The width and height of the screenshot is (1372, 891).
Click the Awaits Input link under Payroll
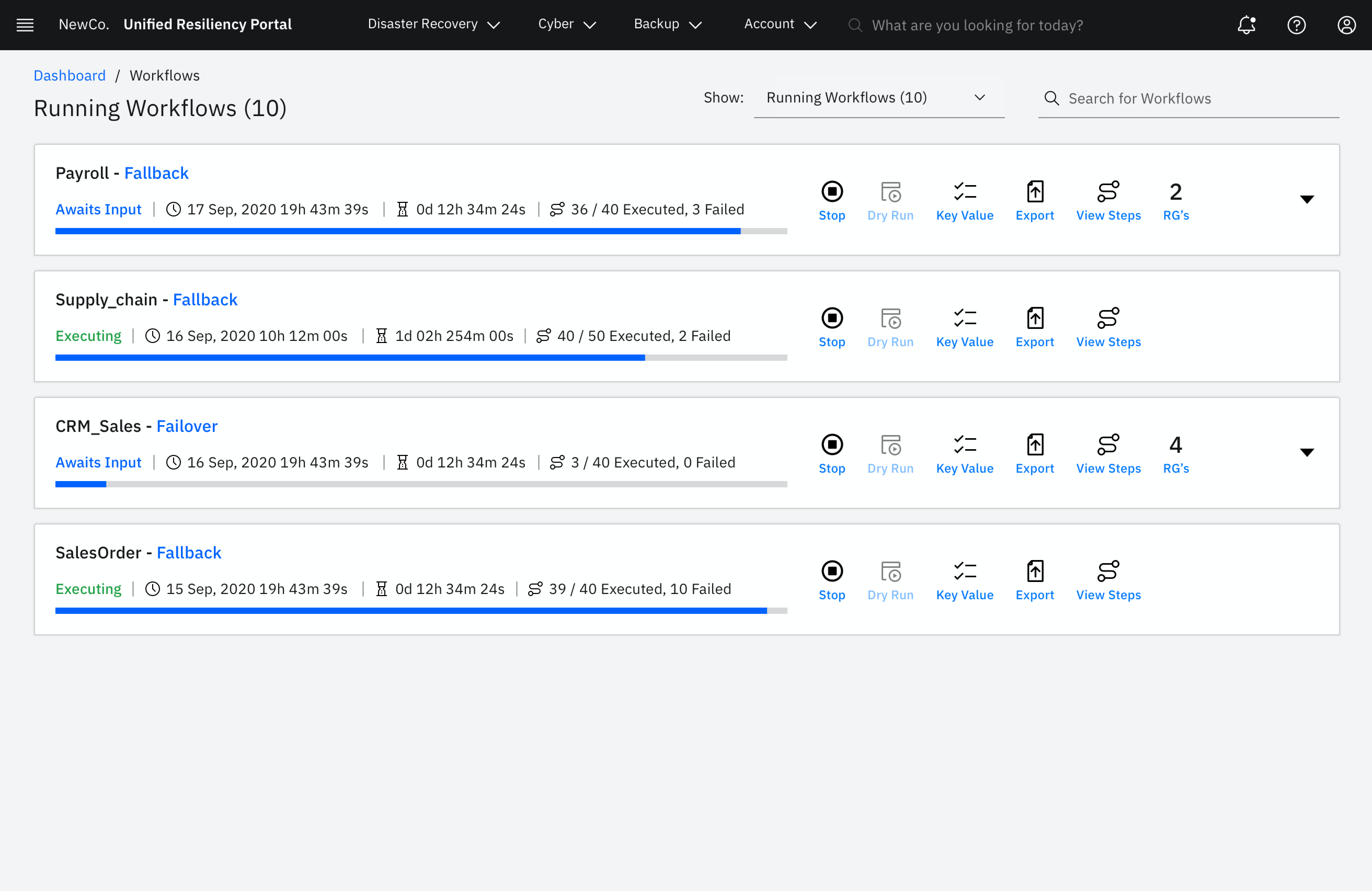(x=98, y=209)
